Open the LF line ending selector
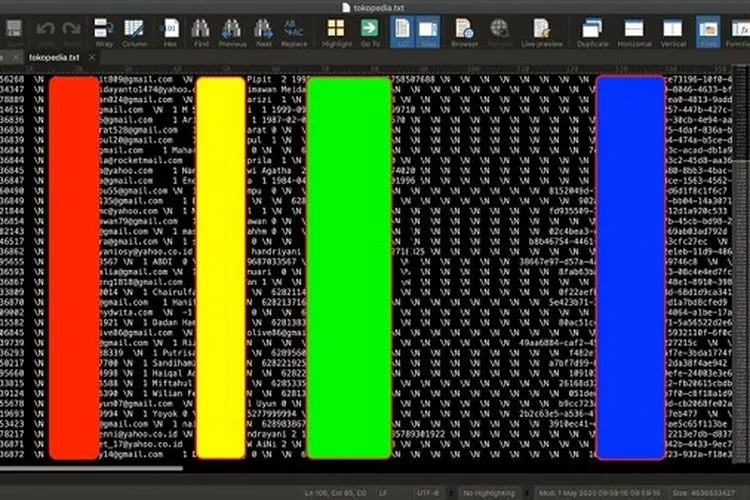Image resolution: width=750 pixels, height=500 pixels. coord(383,492)
